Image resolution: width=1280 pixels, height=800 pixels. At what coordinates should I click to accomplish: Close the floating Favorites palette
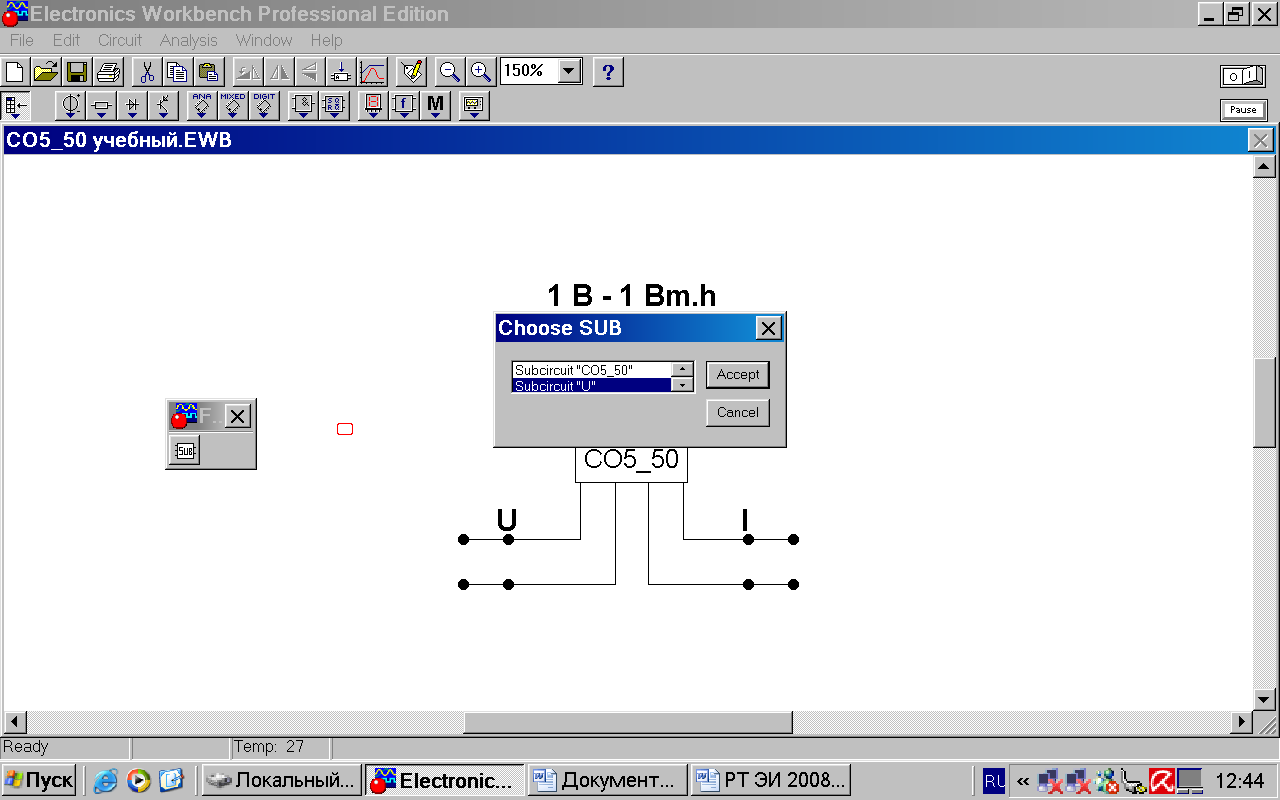tap(237, 416)
